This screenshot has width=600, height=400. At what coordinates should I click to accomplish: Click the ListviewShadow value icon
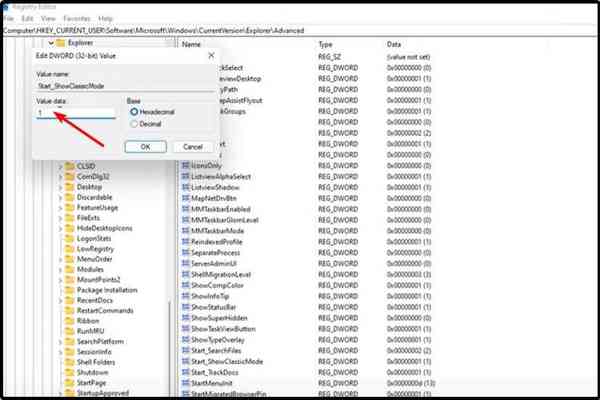(x=186, y=187)
